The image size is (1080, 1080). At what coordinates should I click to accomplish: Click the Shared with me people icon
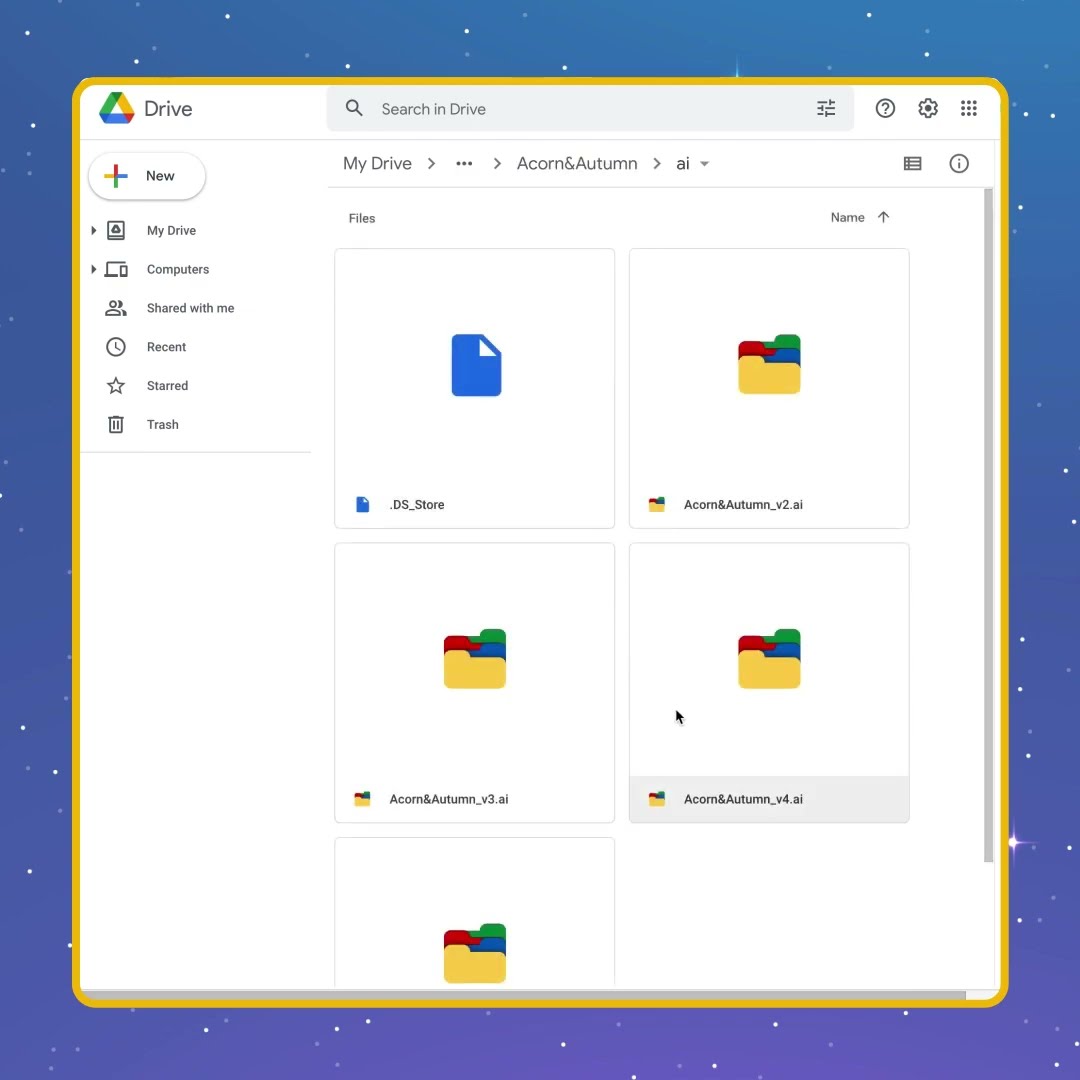[116, 308]
